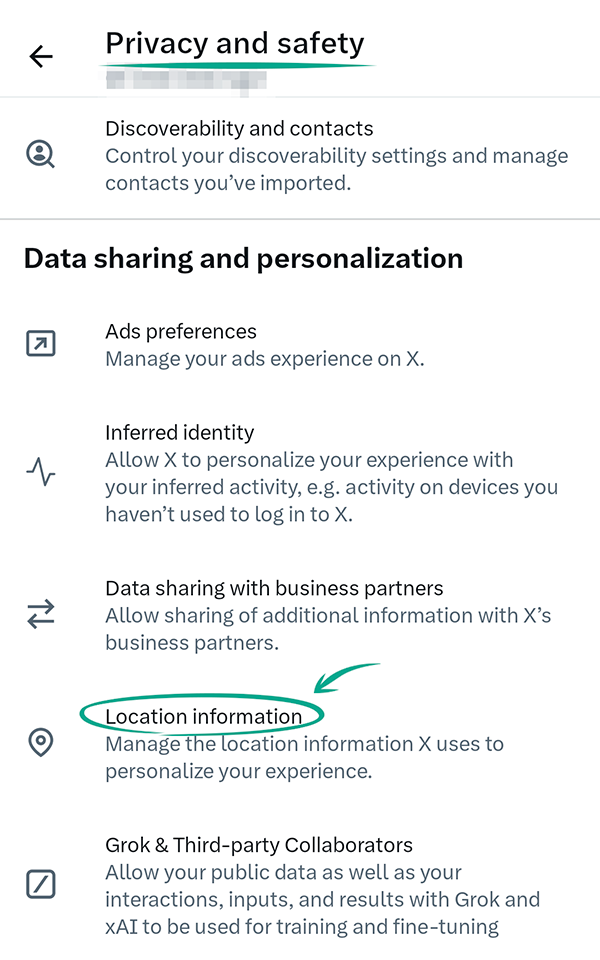The image size is (600, 960).
Task: Open Ads preferences
Action: 181,332
